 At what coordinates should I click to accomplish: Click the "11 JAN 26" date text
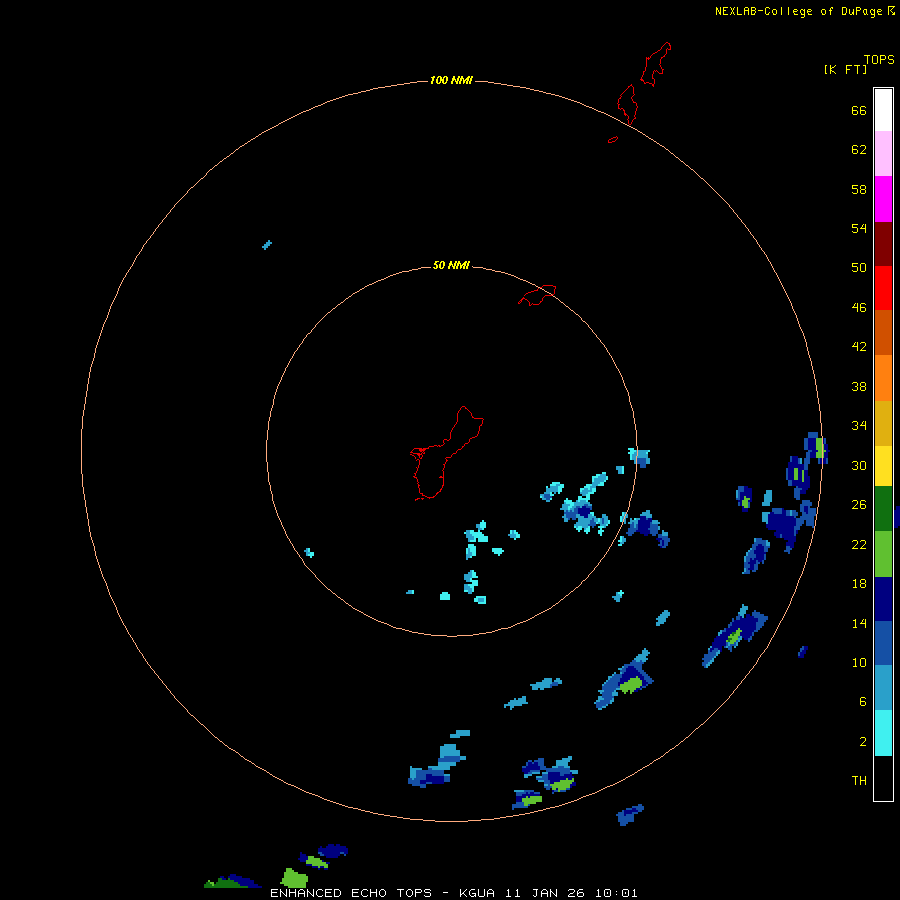[x=545, y=893]
